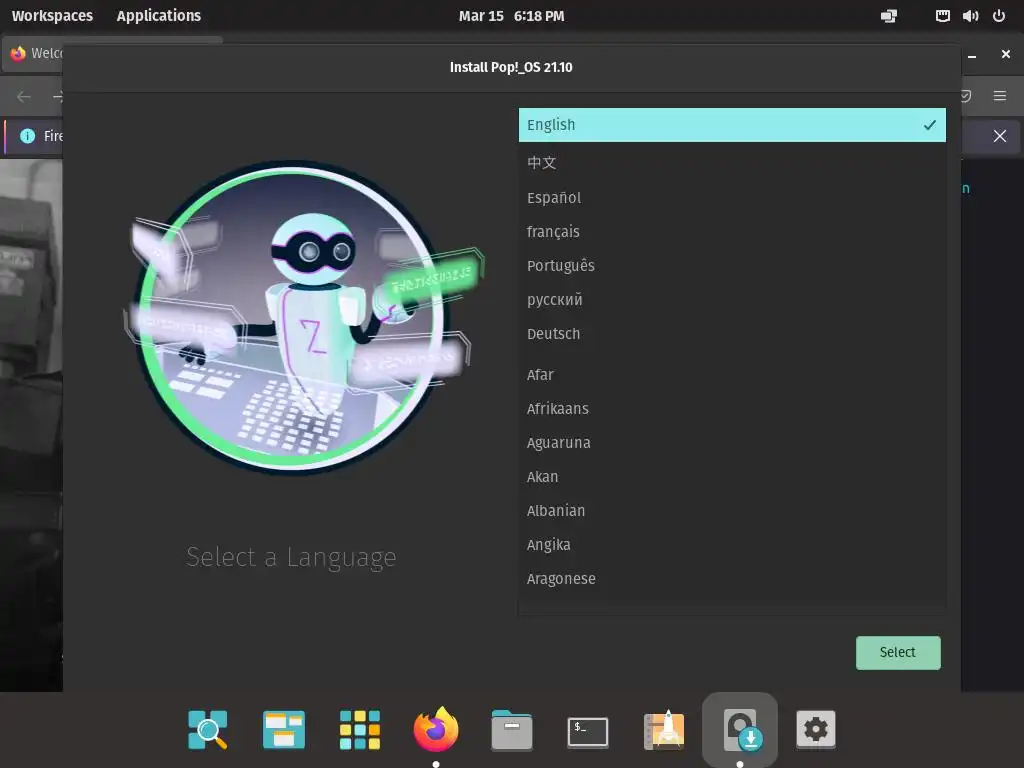
Task: Switch to the Firefox Welcome tab
Action: point(33,53)
